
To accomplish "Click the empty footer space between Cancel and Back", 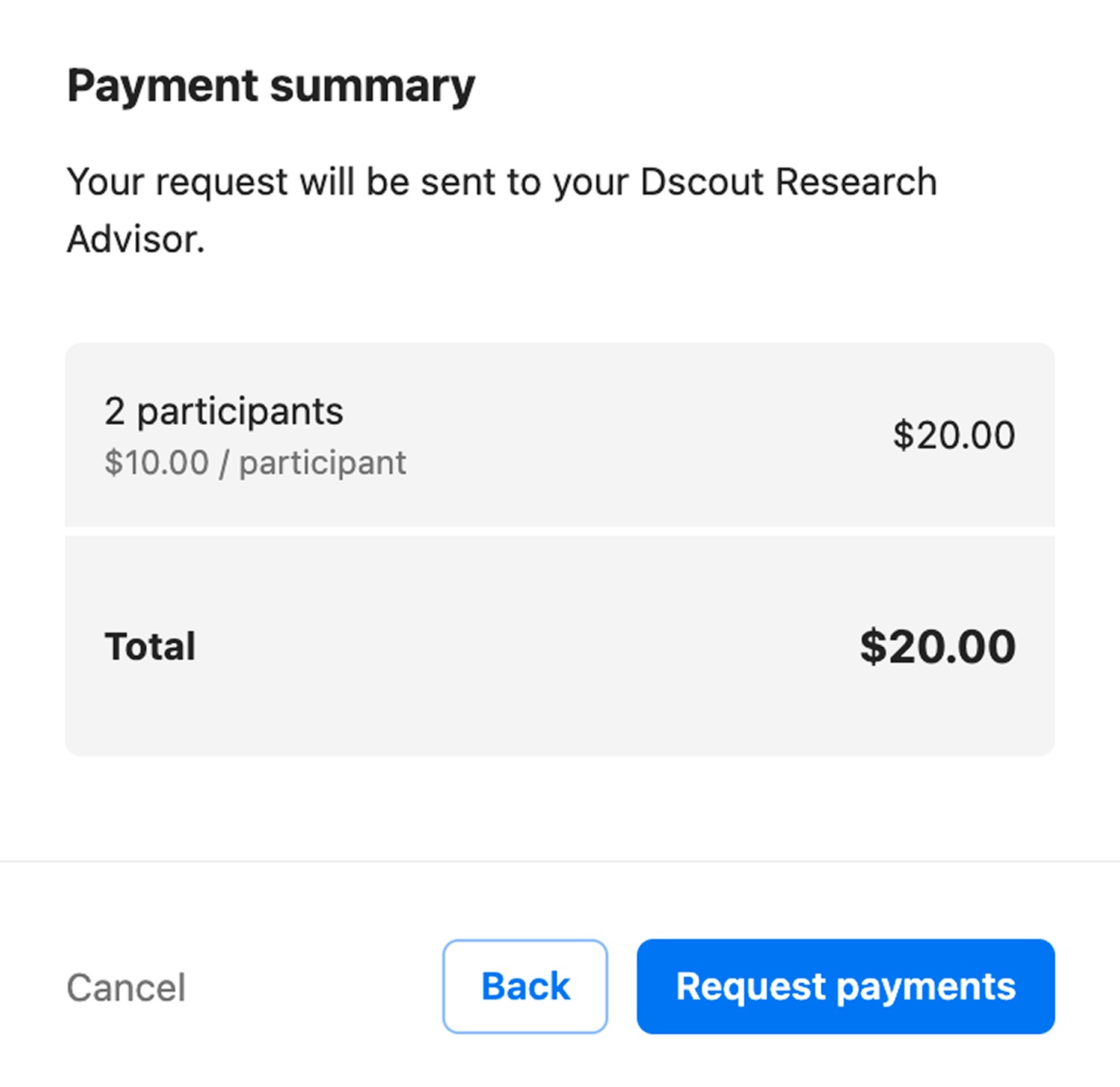I will (313, 987).
